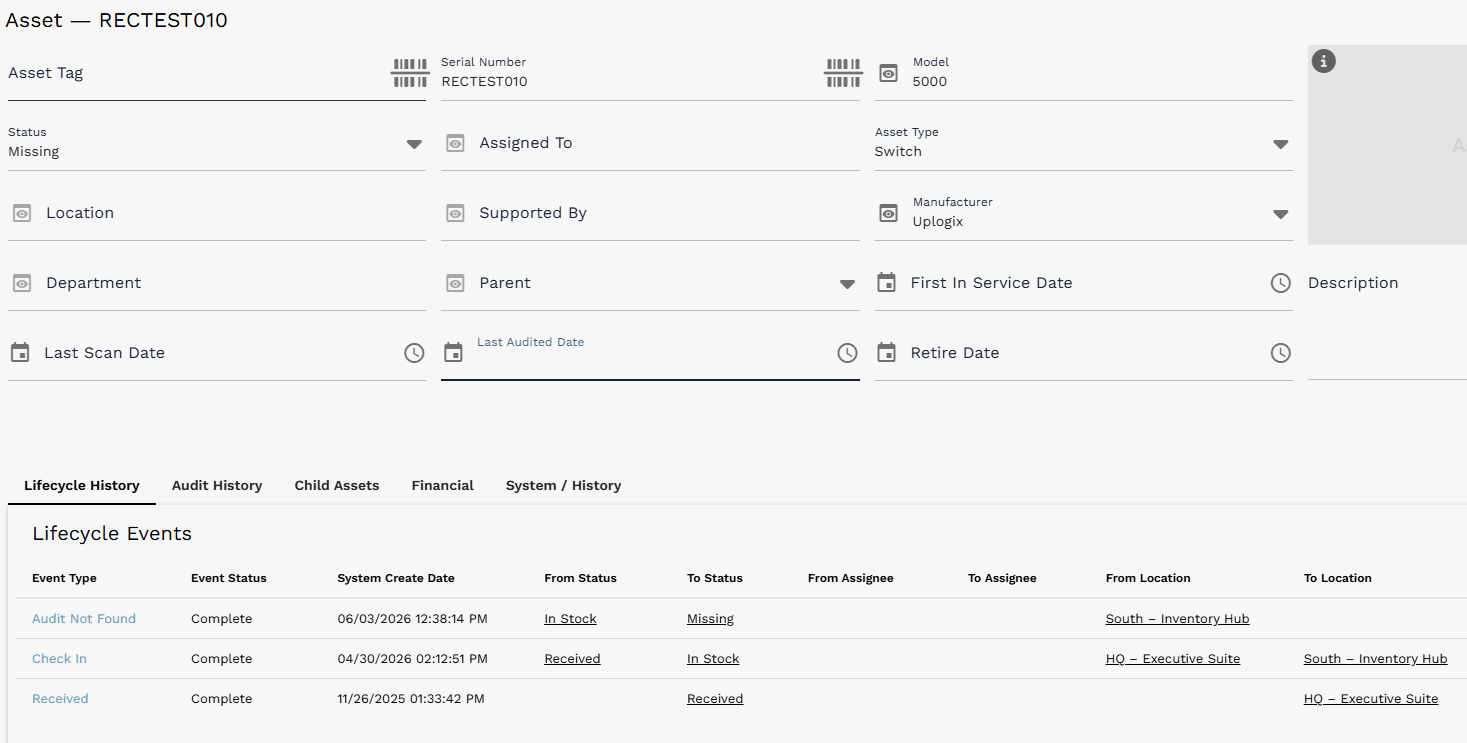Click In Stock To Status in Check In row

click(713, 659)
